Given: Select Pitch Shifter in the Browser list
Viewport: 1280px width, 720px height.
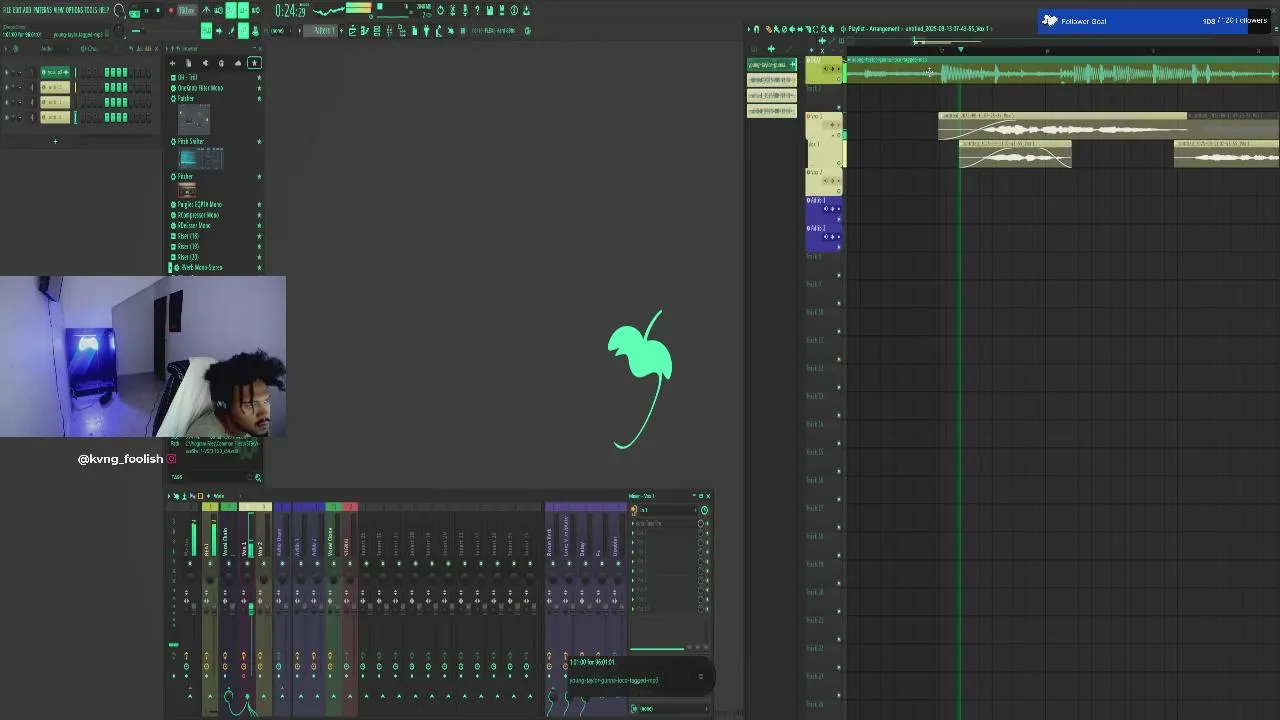Looking at the screenshot, I should click(188, 141).
